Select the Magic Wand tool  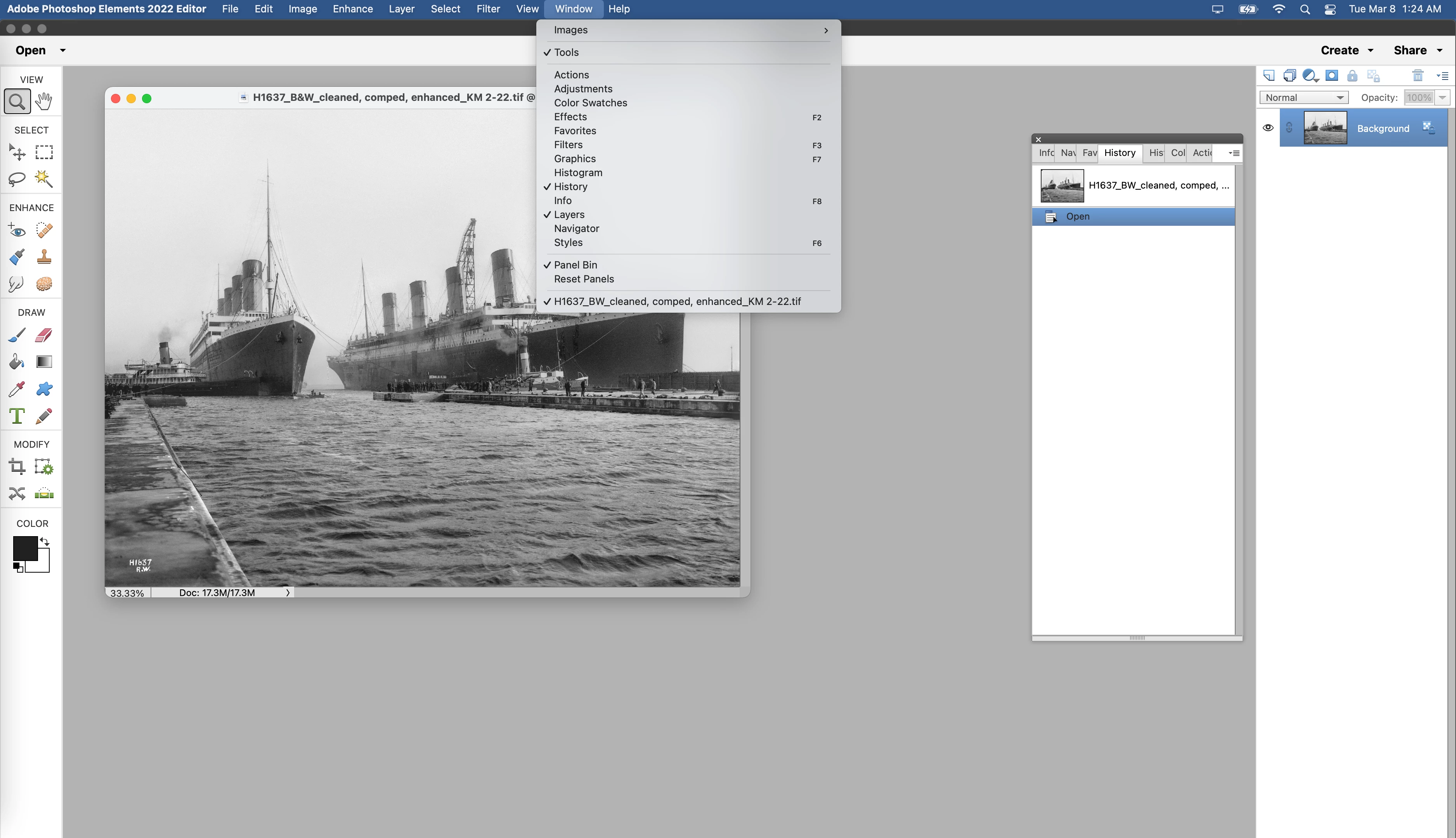(44, 178)
